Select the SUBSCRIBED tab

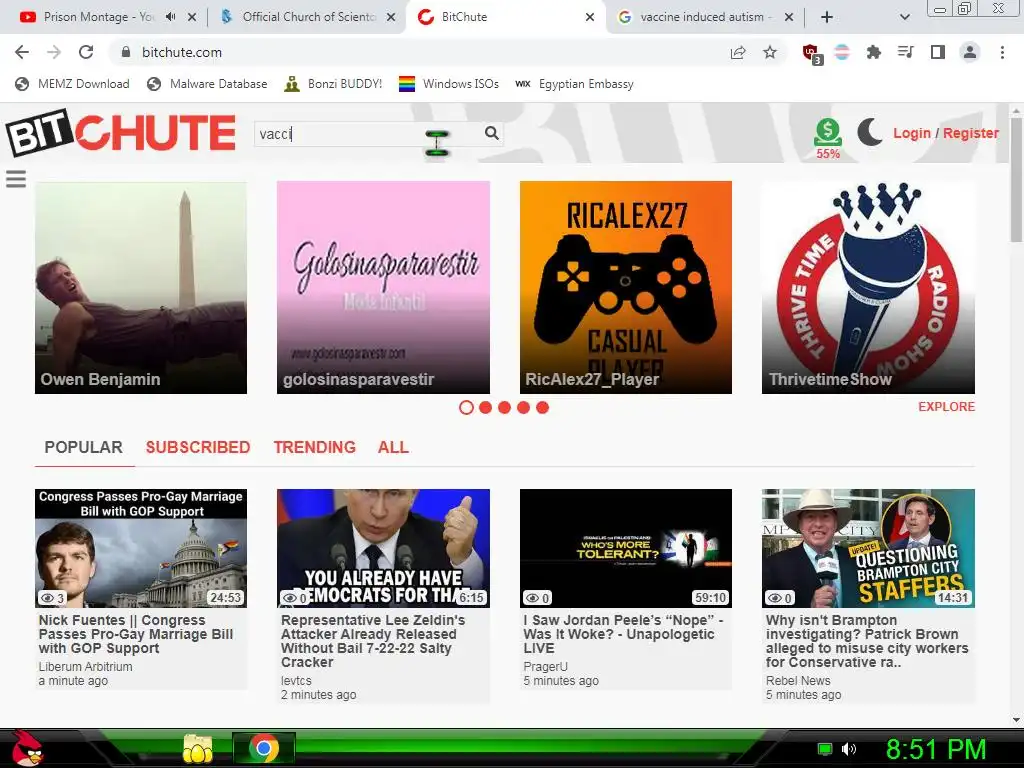[x=198, y=447]
